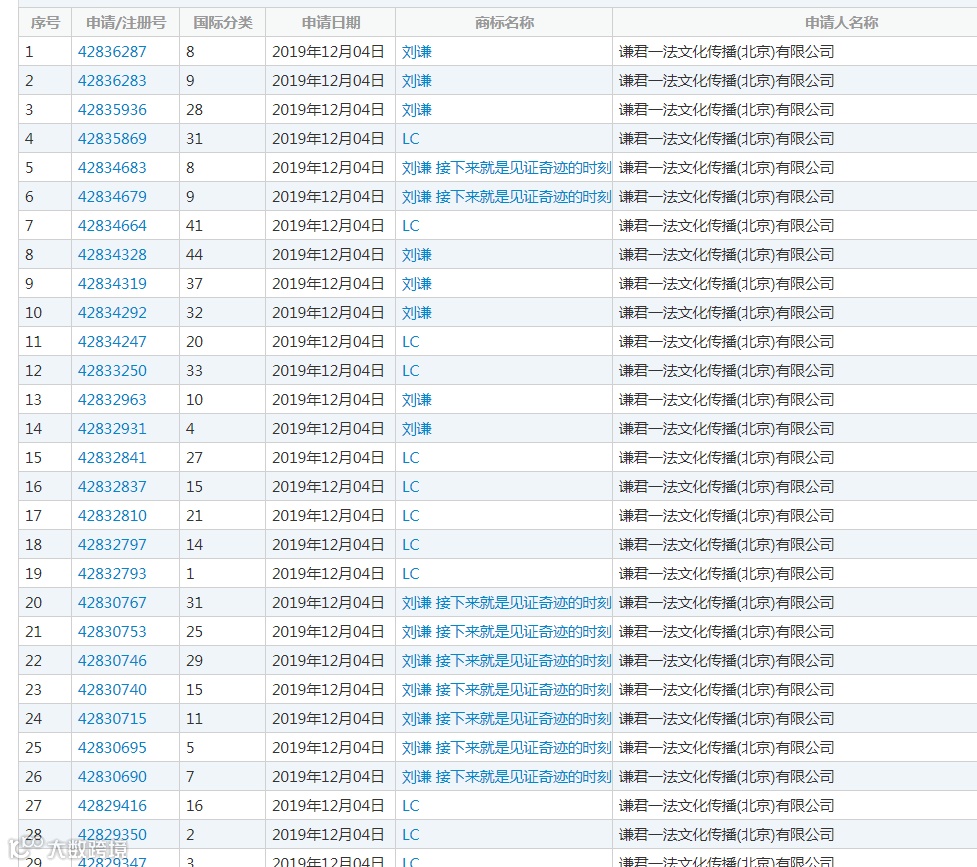Click trademark name 刘谦 in row 3
This screenshot has height=867, width=977.
tap(417, 110)
